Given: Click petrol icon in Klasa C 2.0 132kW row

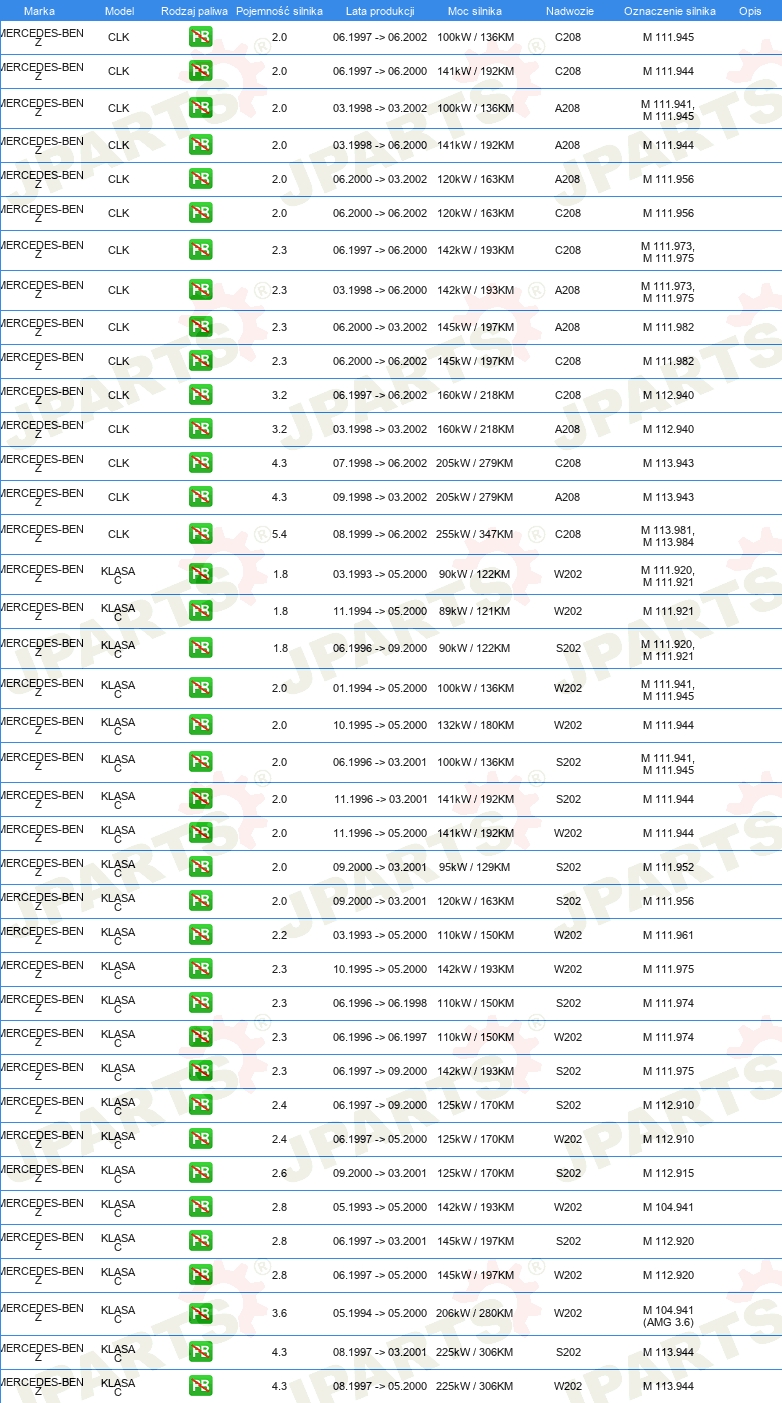Looking at the screenshot, I should (x=200, y=725).
